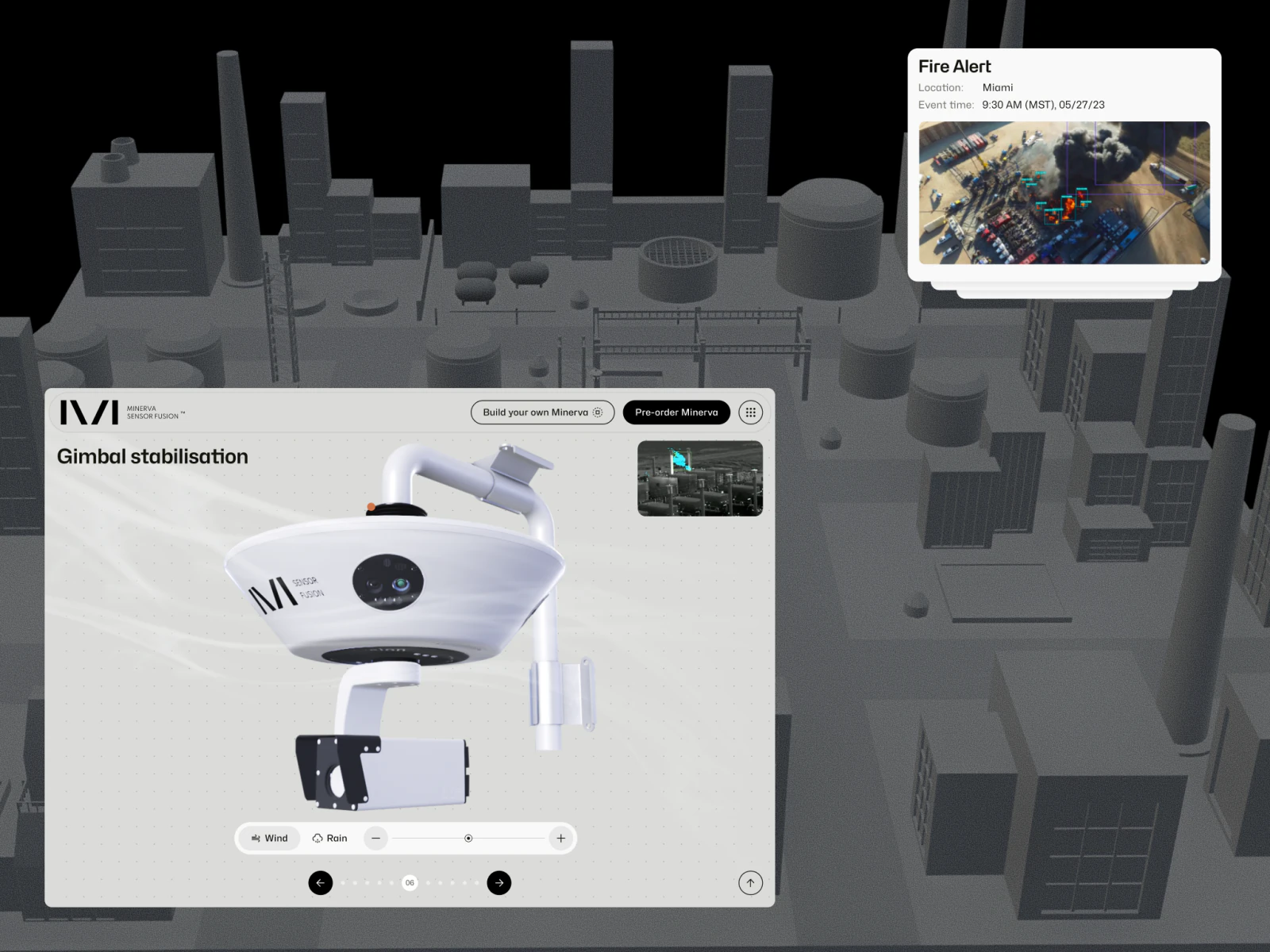This screenshot has width=1270, height=952.
Task: Click the Minerva Sensor Fusion logo
Action: click(122, 413)
